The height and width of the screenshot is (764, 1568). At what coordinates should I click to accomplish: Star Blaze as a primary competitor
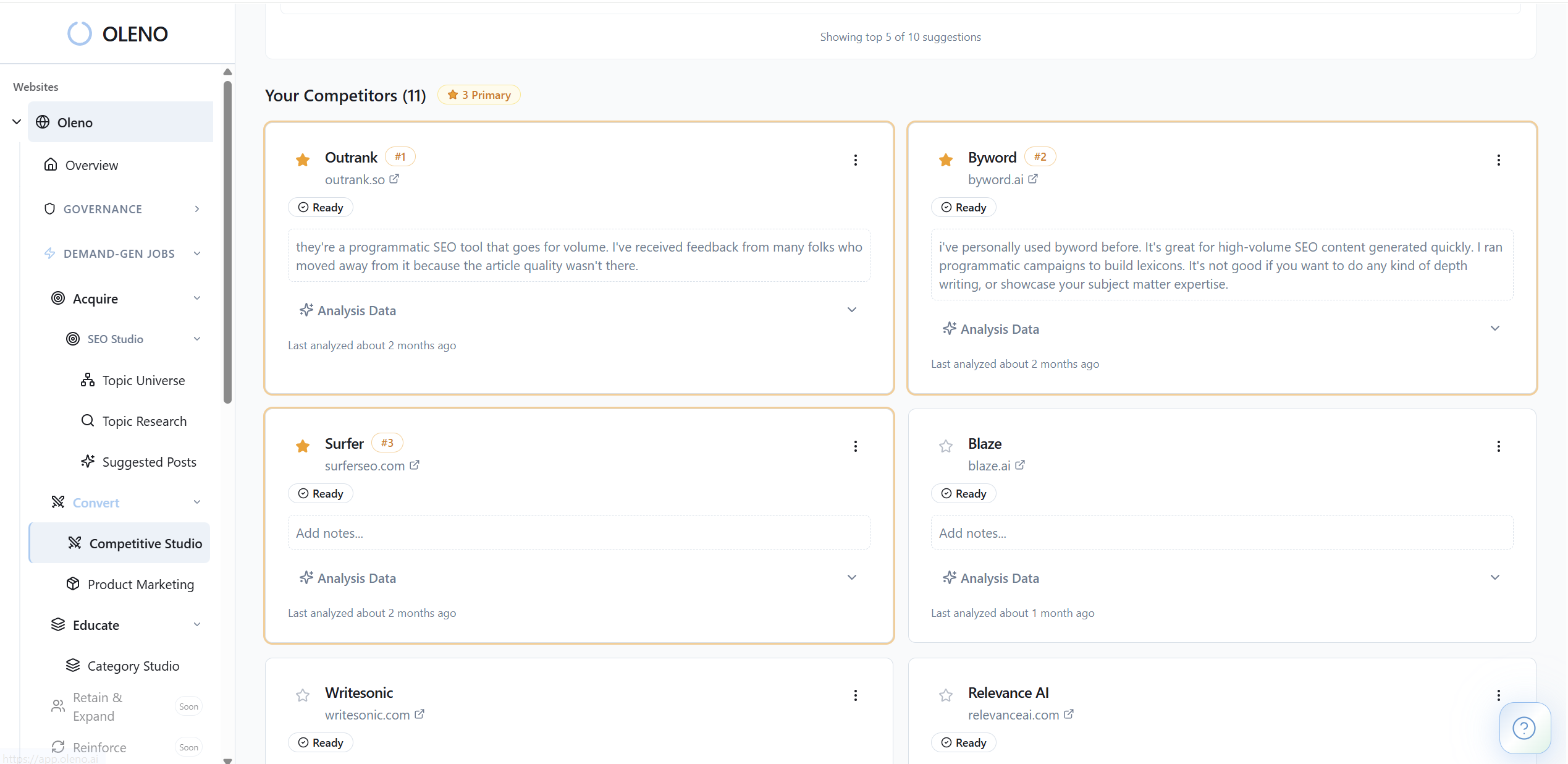945,446
